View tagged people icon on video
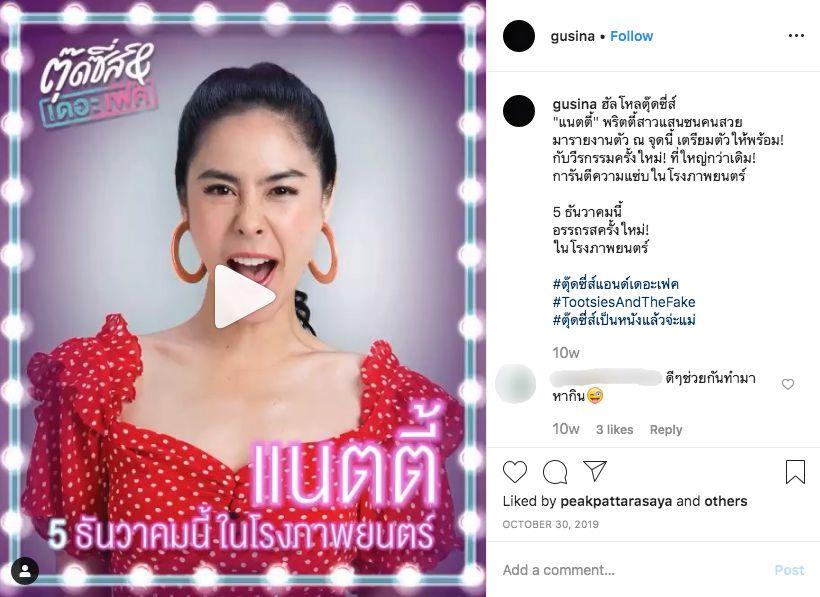820x597 pixels. 25,571
